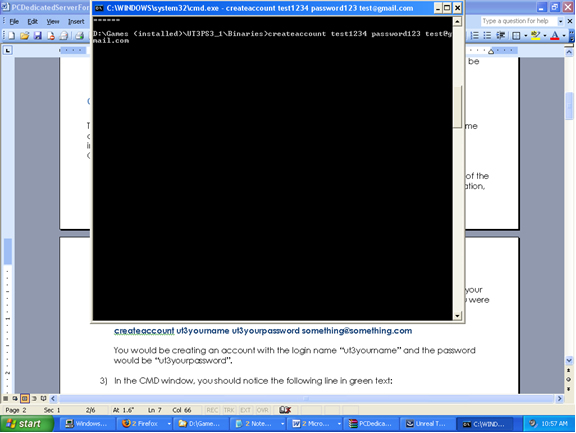This screenshot has height=433, width=576.
Task: Click the spelling and grammar status icon
Action: tap(285, 409)
